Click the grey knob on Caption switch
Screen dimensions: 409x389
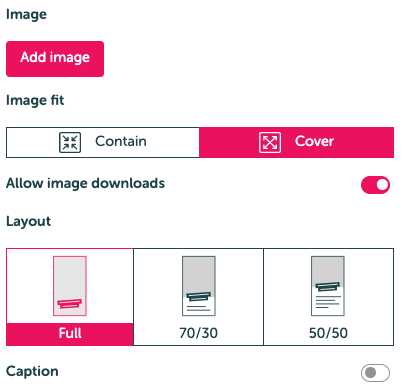(370, 373)
